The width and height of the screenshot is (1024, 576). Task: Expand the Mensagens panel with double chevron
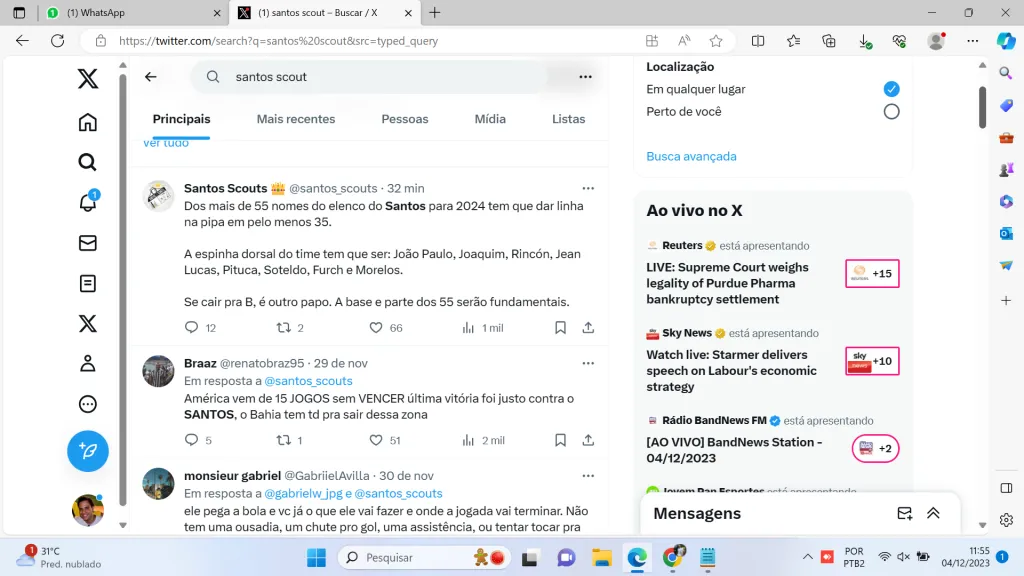pos(933,513)
